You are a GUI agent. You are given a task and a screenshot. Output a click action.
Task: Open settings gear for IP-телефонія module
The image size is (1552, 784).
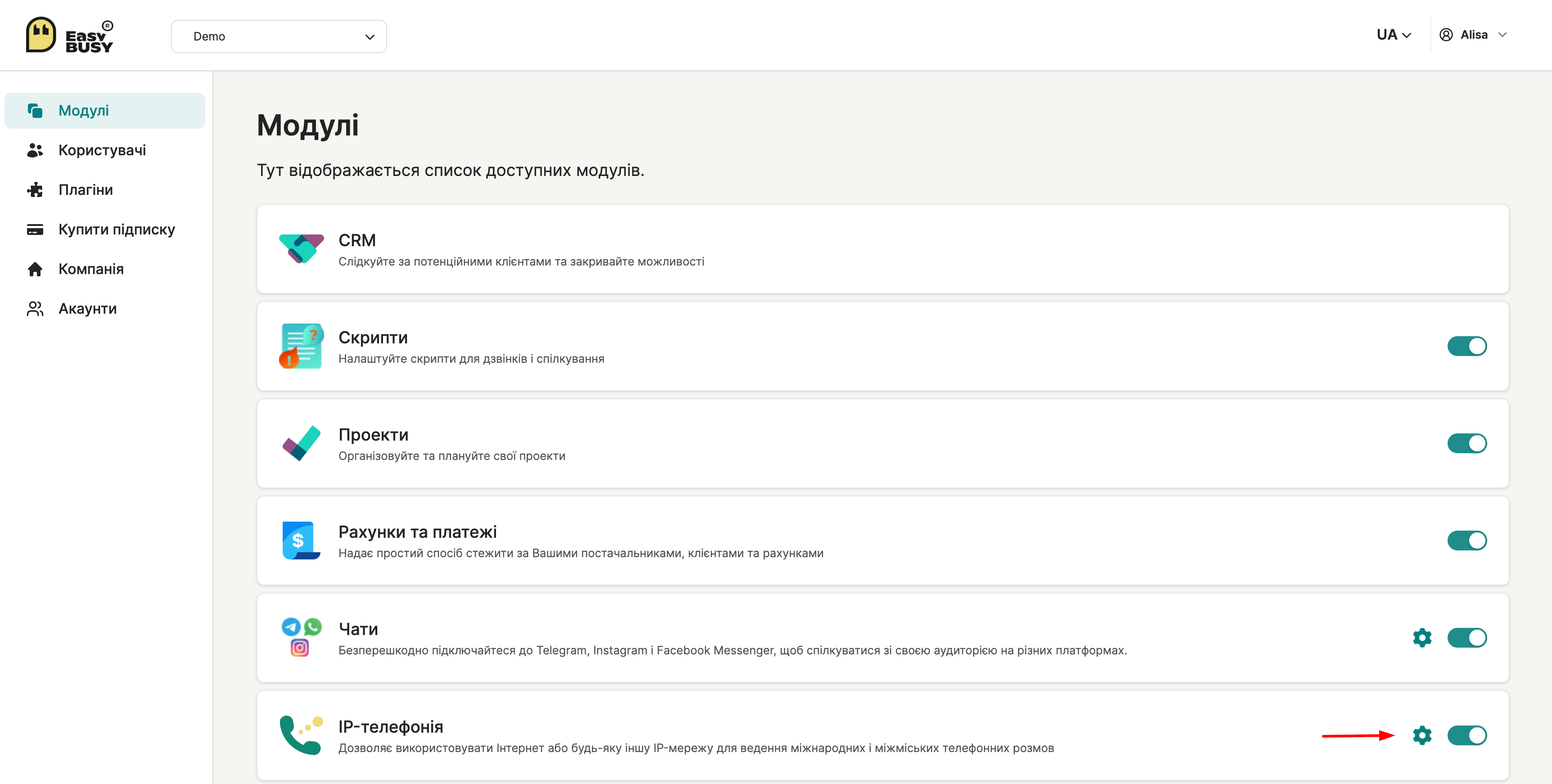pyautogui.click(x=1422, y=735)
